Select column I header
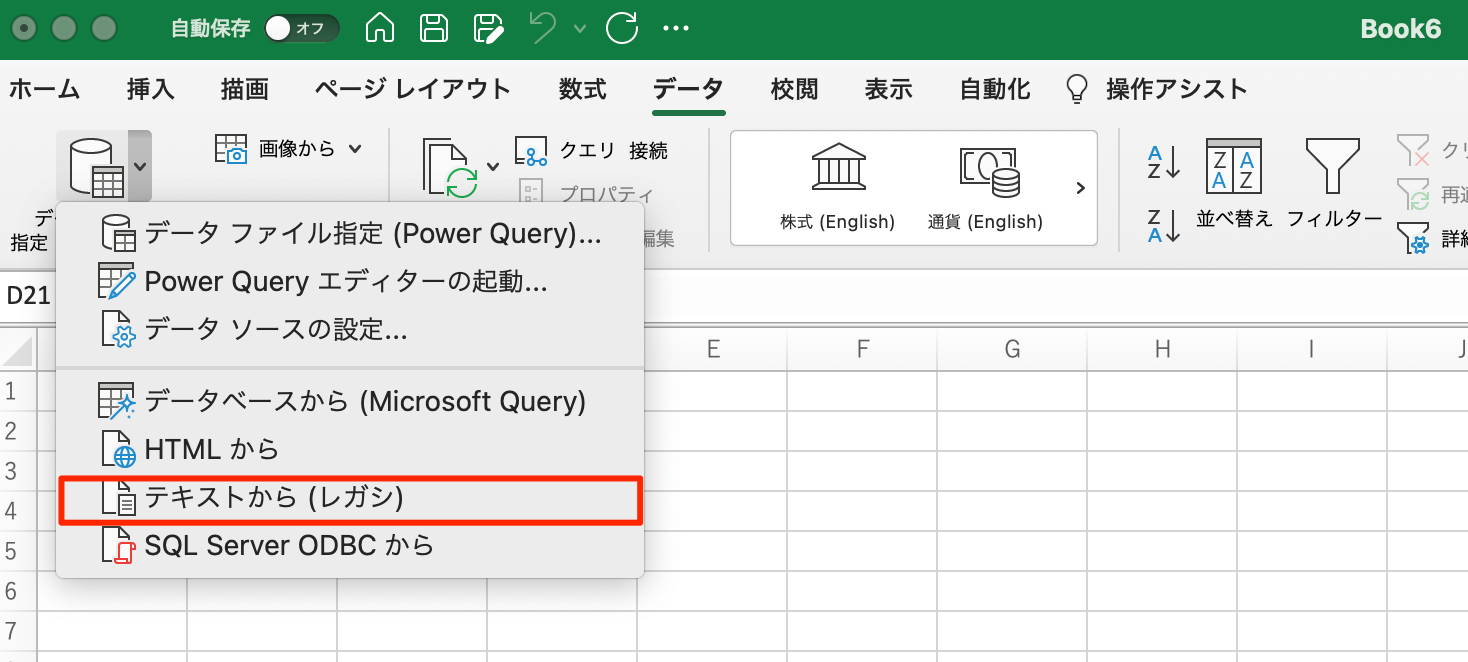Screen dimensions: 1468x662 pos(1311,349)
